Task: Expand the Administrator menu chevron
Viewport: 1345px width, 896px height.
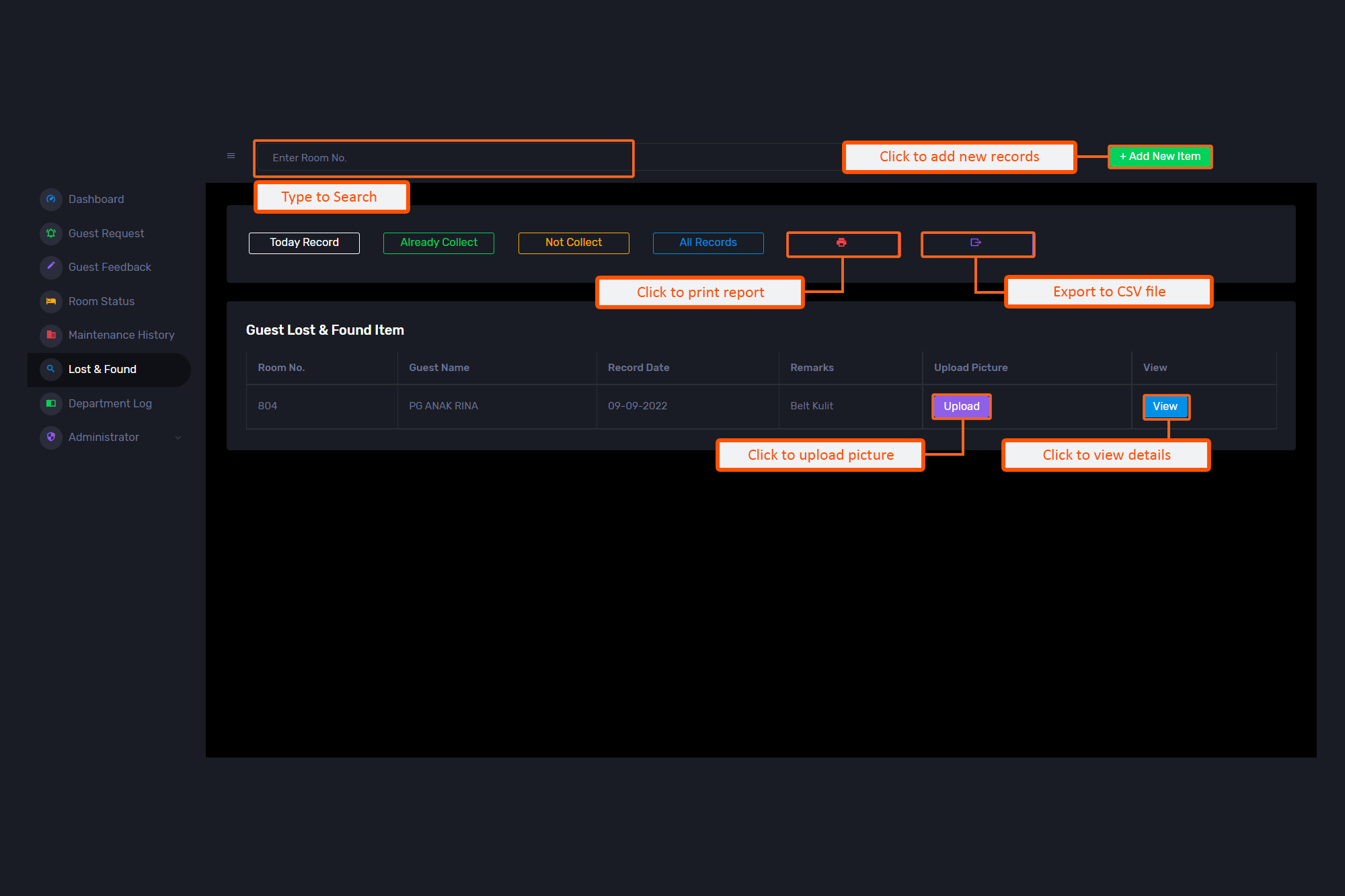Action: [178, 438]
